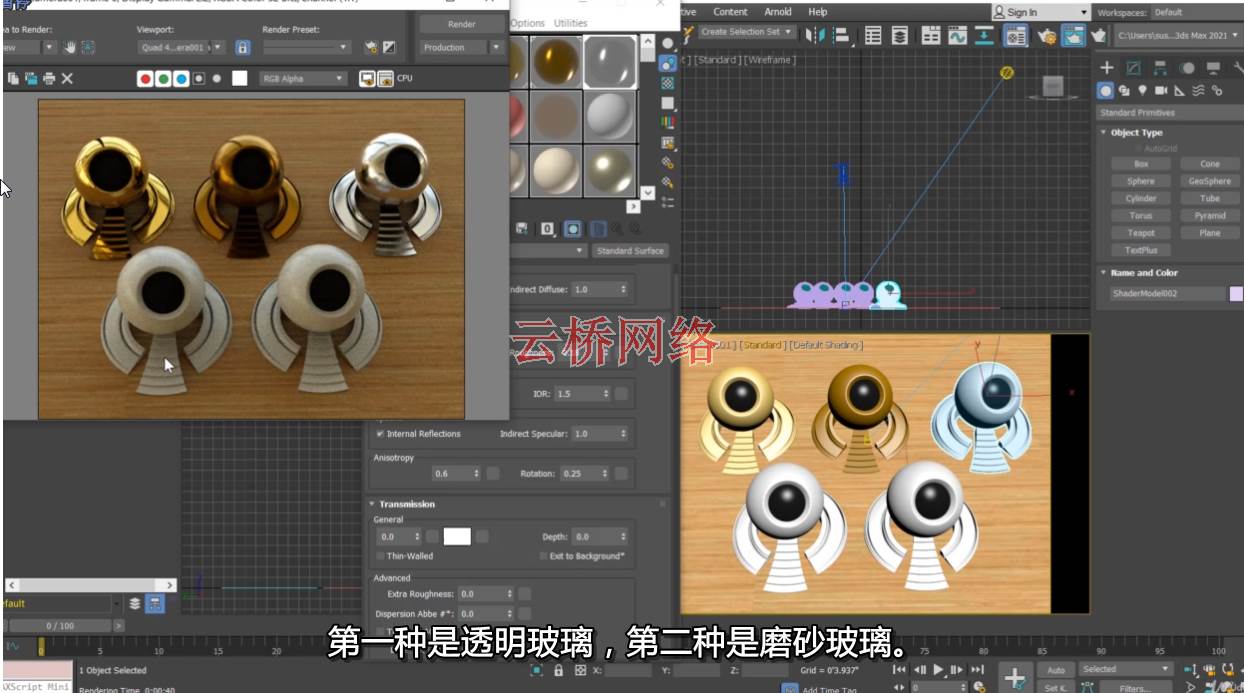
Task: Open the RGB Alpha channel dropdown
Action: pos(302,78)
